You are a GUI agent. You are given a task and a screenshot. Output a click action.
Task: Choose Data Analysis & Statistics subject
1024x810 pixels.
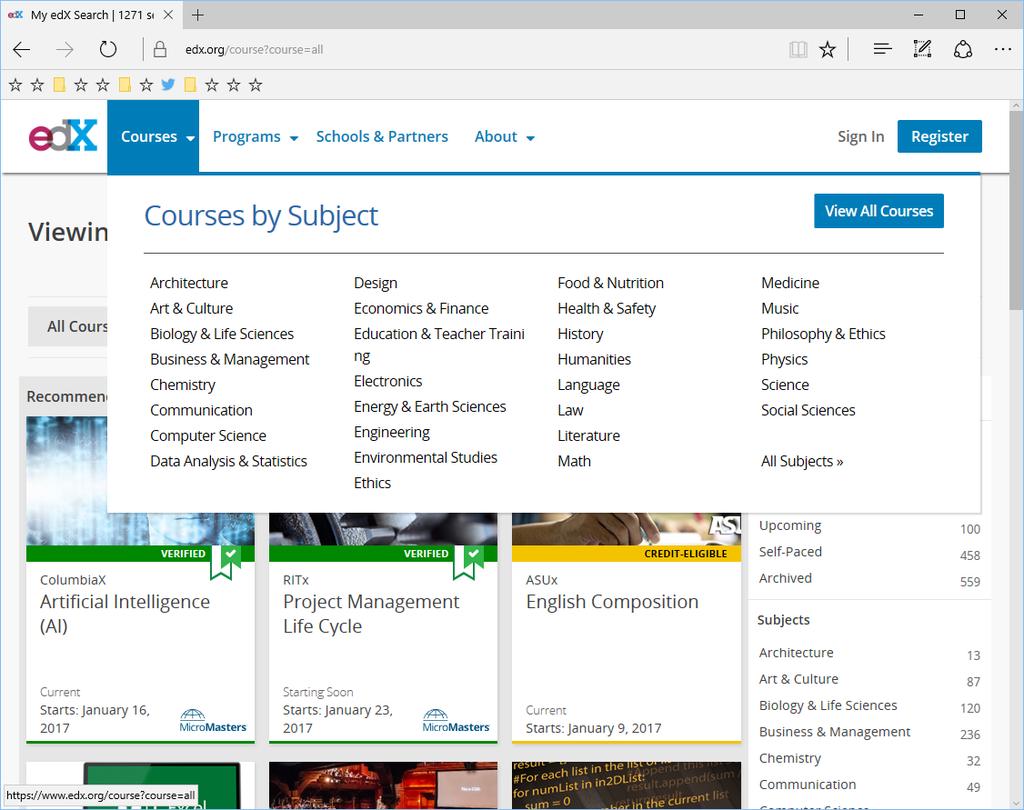(229, 461)
